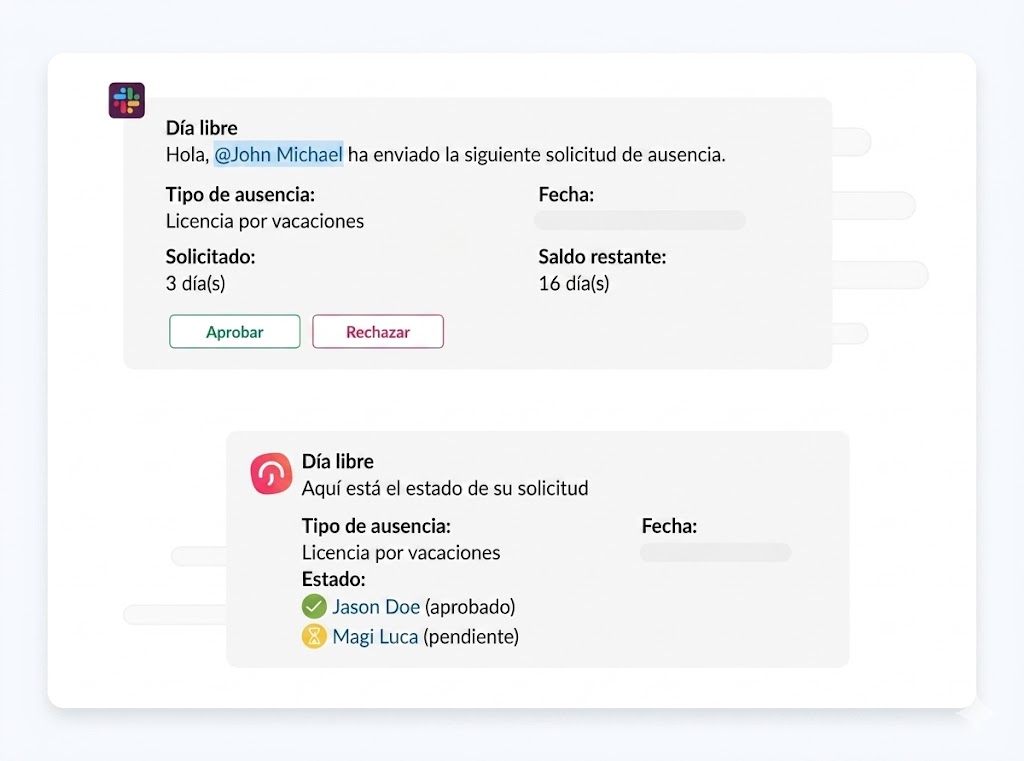Click the Rechazar button
Image resolution: width=1024 pixels, height=761 pixels.
[378, 331]
